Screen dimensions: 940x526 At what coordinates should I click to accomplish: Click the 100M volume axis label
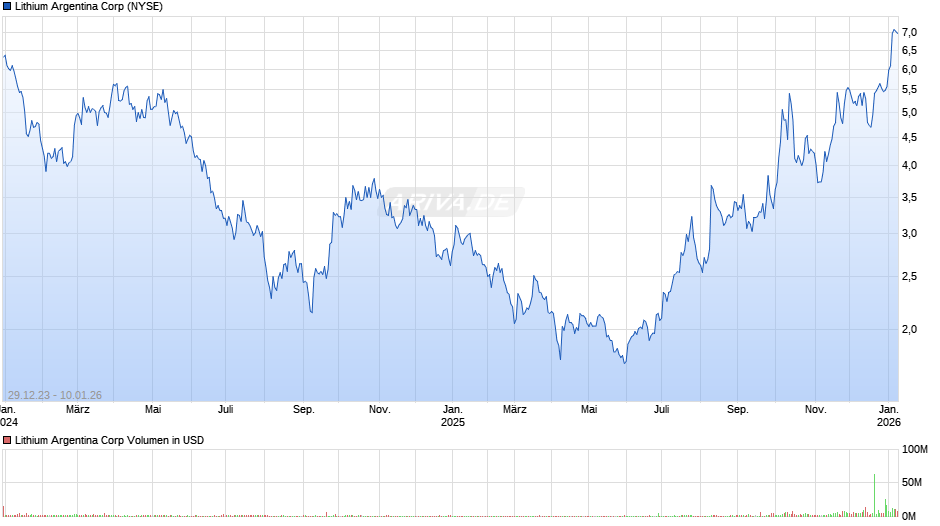(915, 450)
